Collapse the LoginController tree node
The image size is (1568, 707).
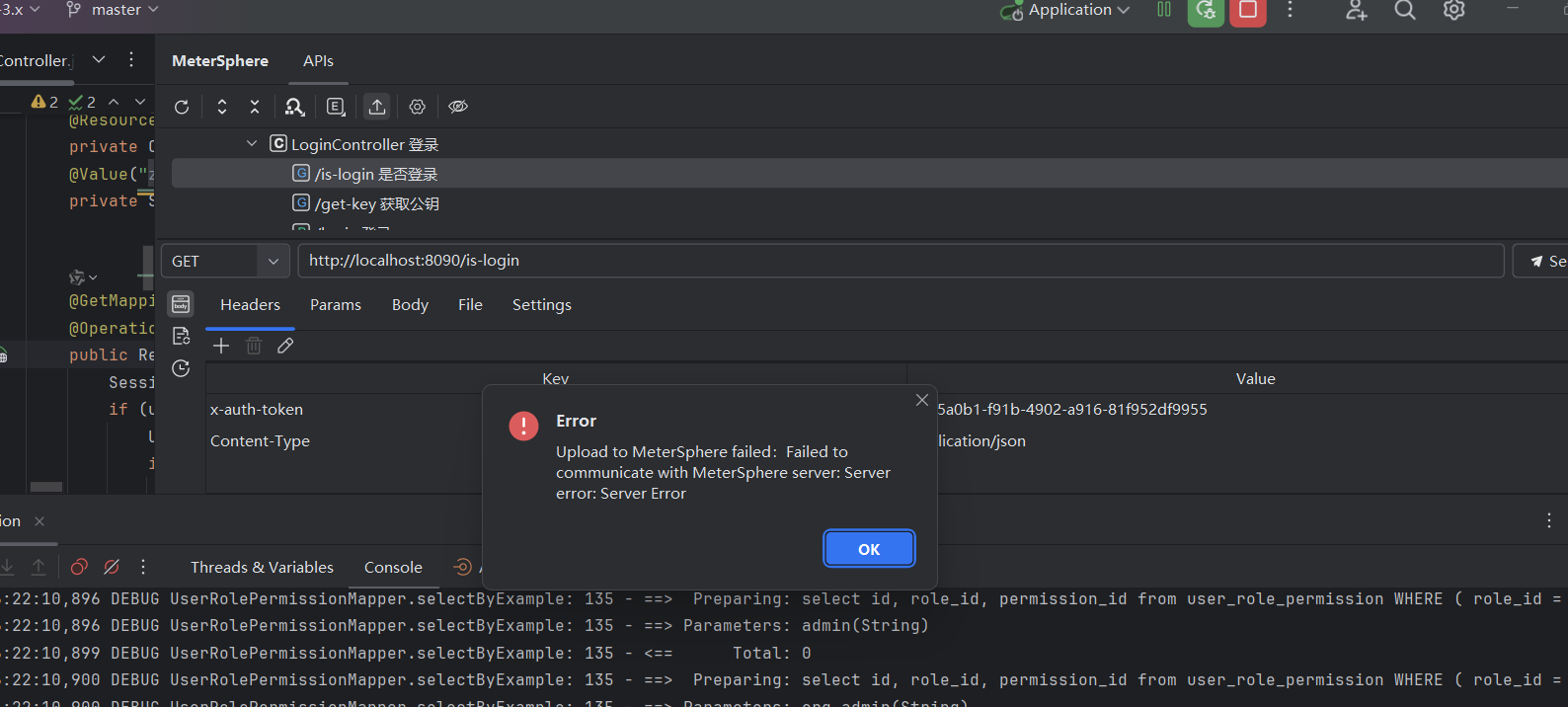(252, 144)
